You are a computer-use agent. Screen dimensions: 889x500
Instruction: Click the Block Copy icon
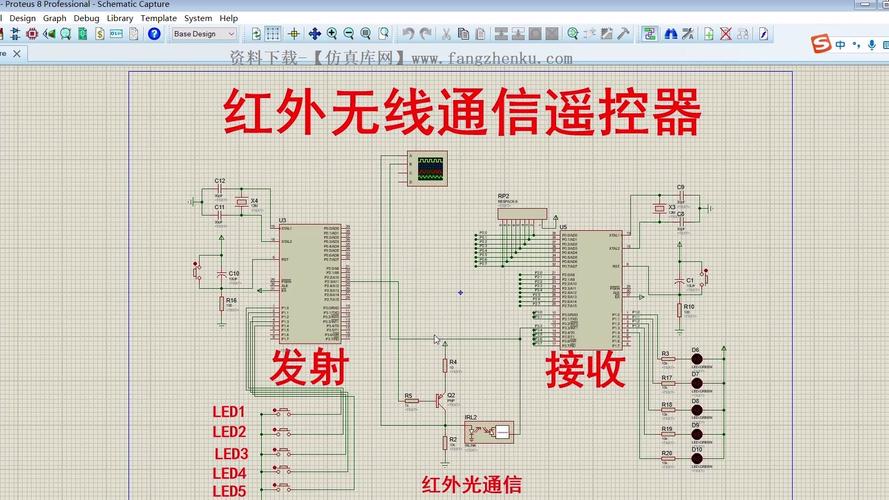[501, 34]
